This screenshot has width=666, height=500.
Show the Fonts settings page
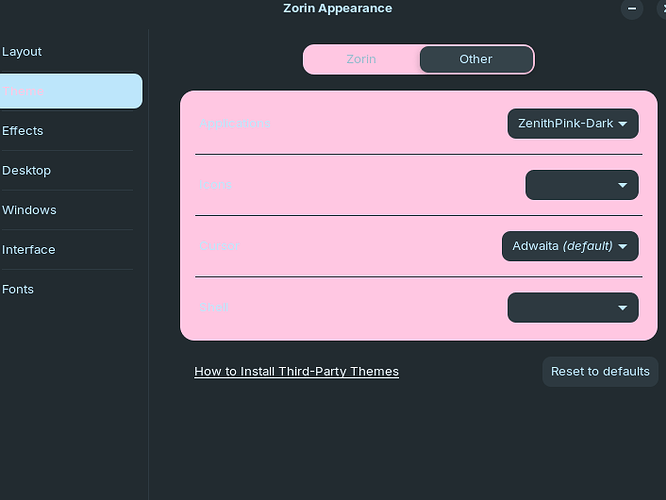[x=68, y=289]
